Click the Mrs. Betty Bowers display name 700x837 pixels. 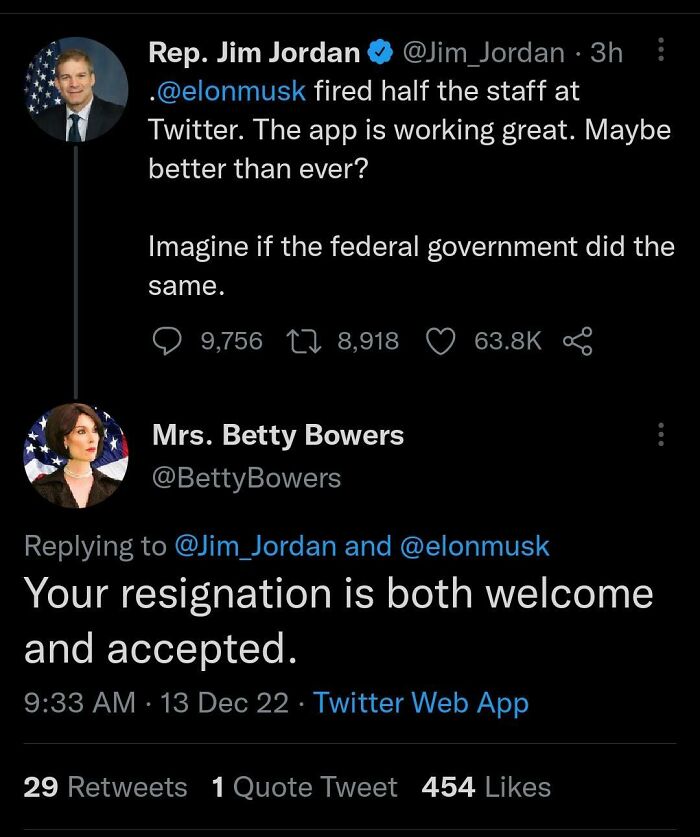276,434
